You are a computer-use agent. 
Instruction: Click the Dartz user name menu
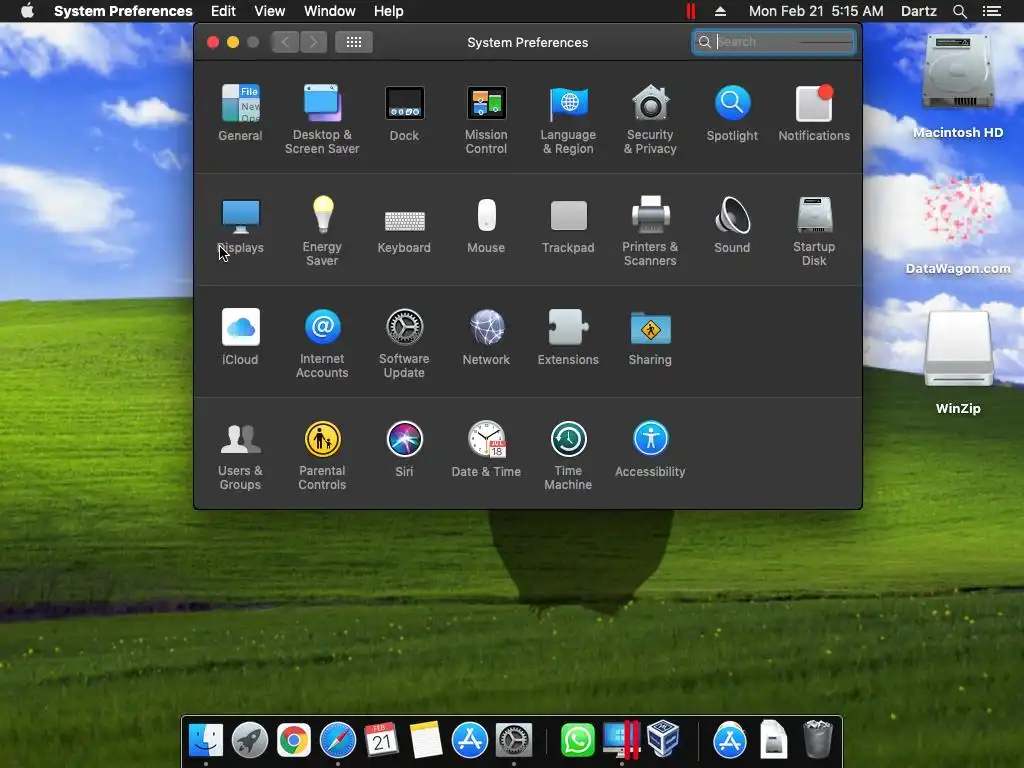tap(918, 11)
